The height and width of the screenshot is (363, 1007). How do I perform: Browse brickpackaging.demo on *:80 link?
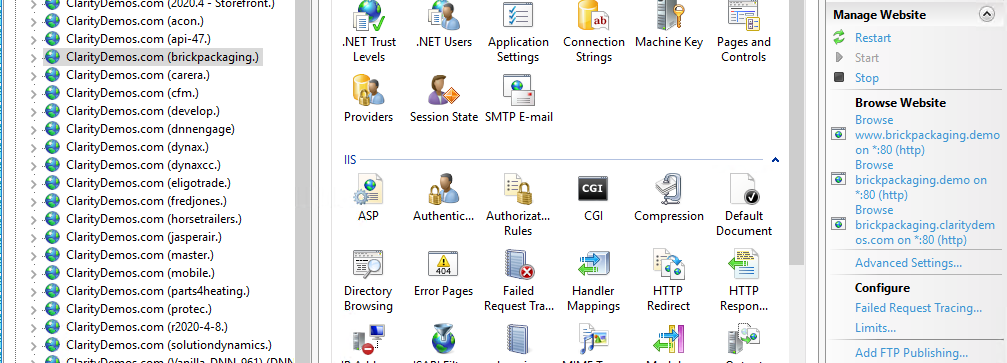pyautogui.click(x=921, y=180)
